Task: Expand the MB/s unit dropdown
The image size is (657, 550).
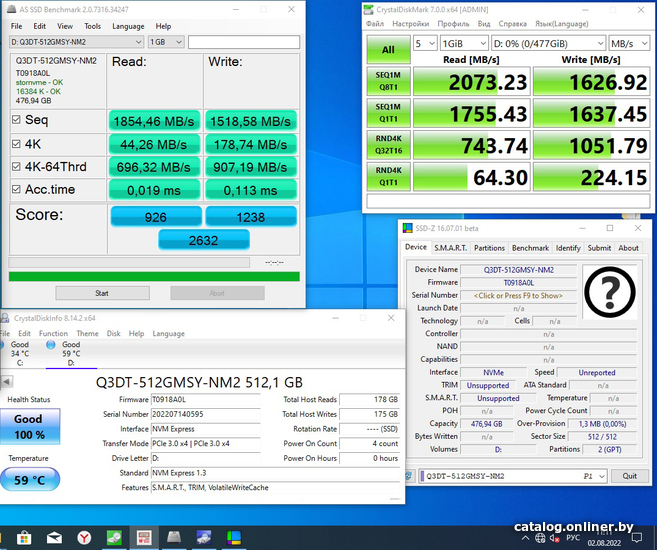Action: tap(633, 44)
